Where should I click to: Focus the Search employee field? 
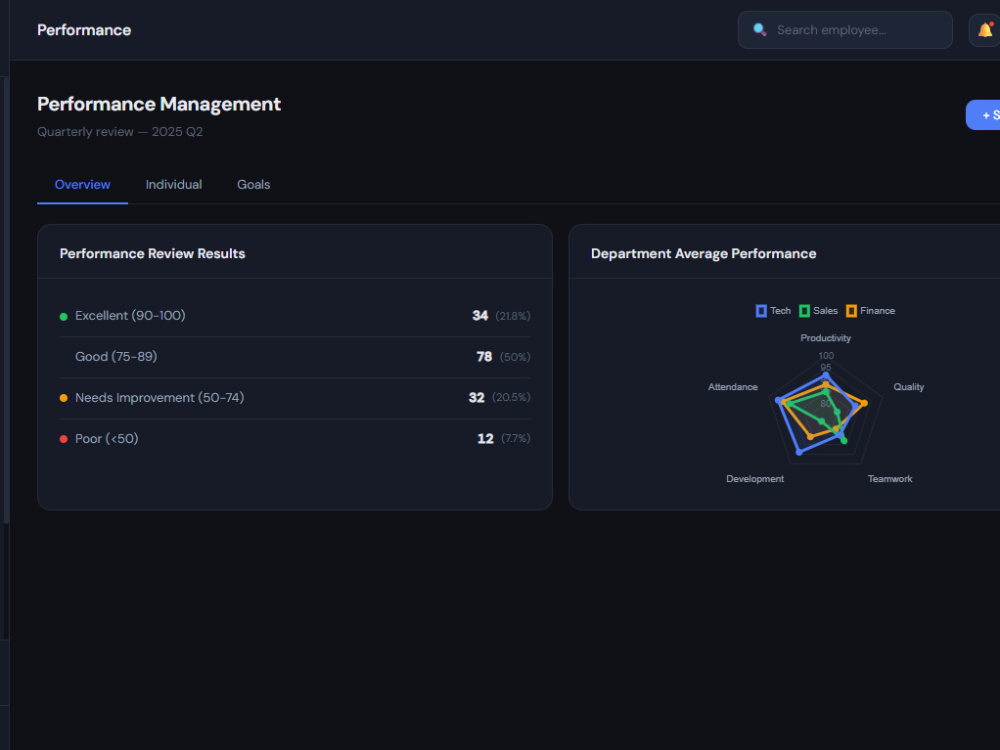point(845,30)
